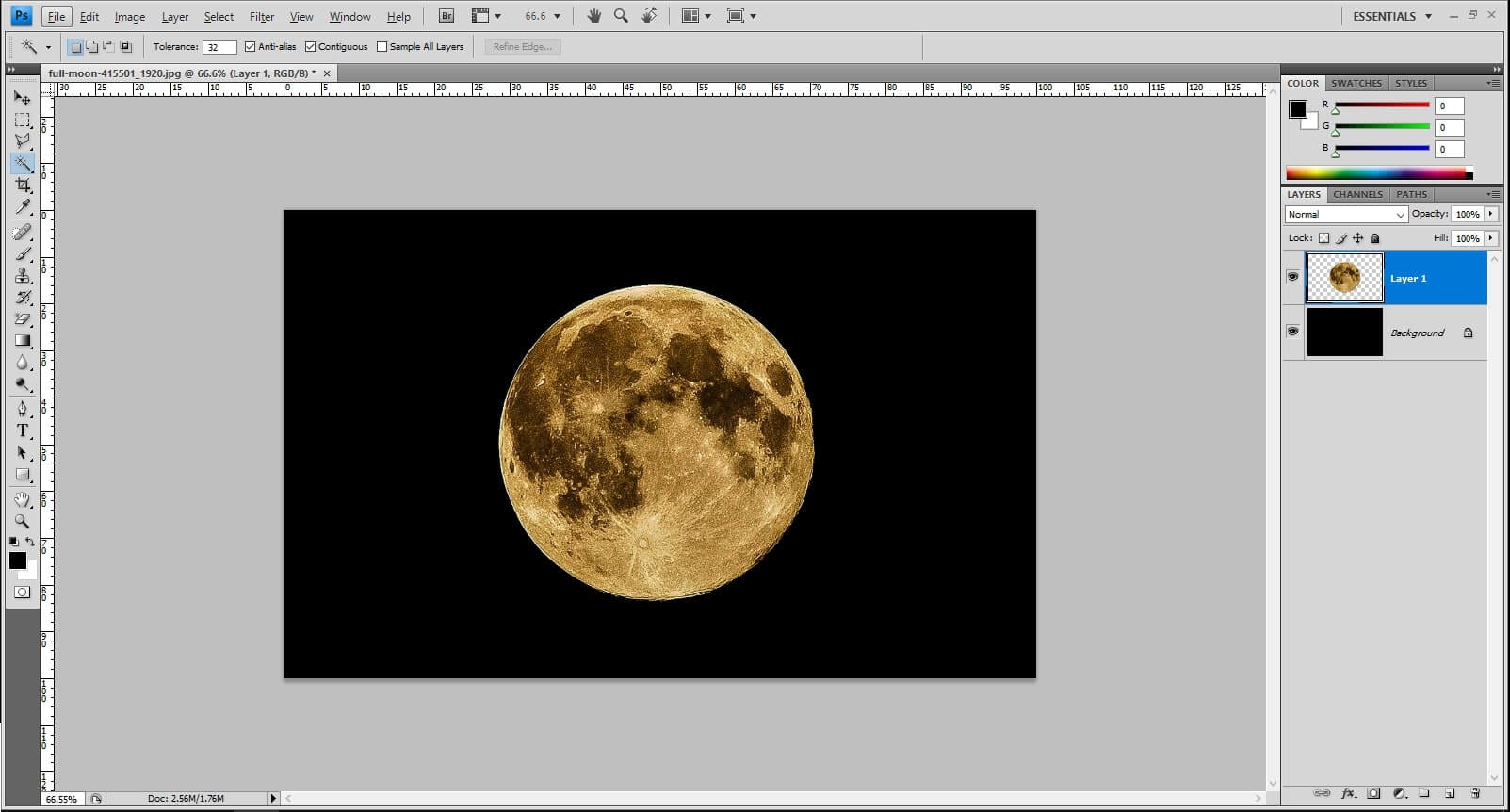Switch to the Swatches tab
This screenshot has height=812, width=1510.
pyautogui.click(x=1356, y=83)
